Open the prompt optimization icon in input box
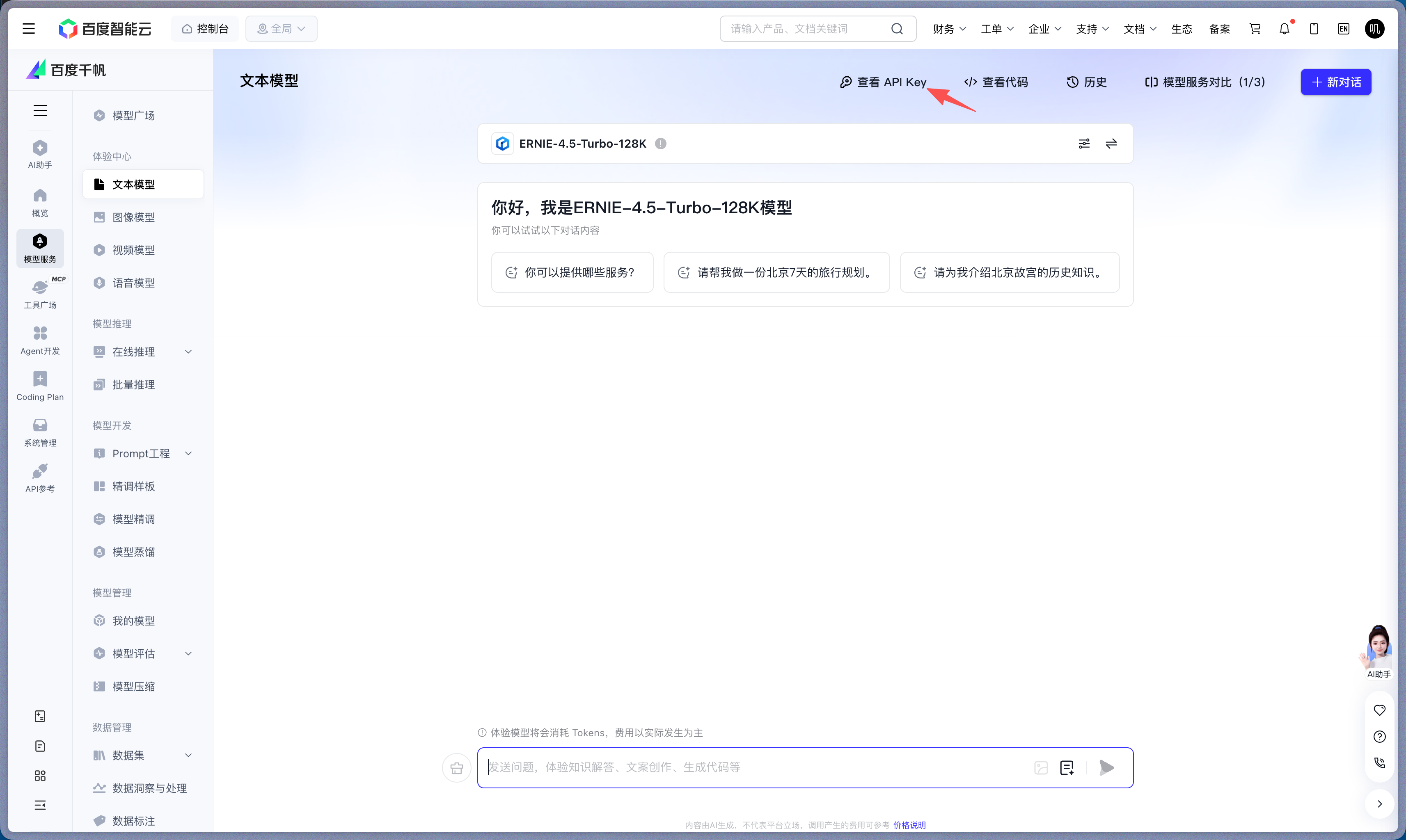Screen dimensions: 1406x840 coord(1067,767)
